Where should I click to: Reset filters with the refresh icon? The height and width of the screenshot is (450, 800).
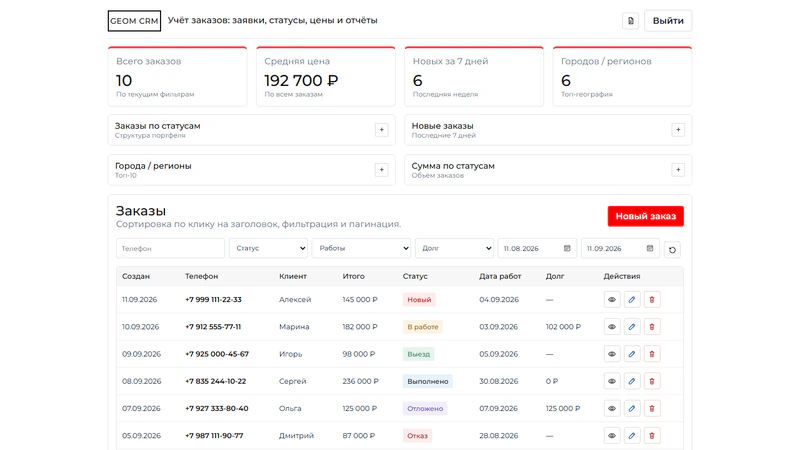click(x=672, y=250)
